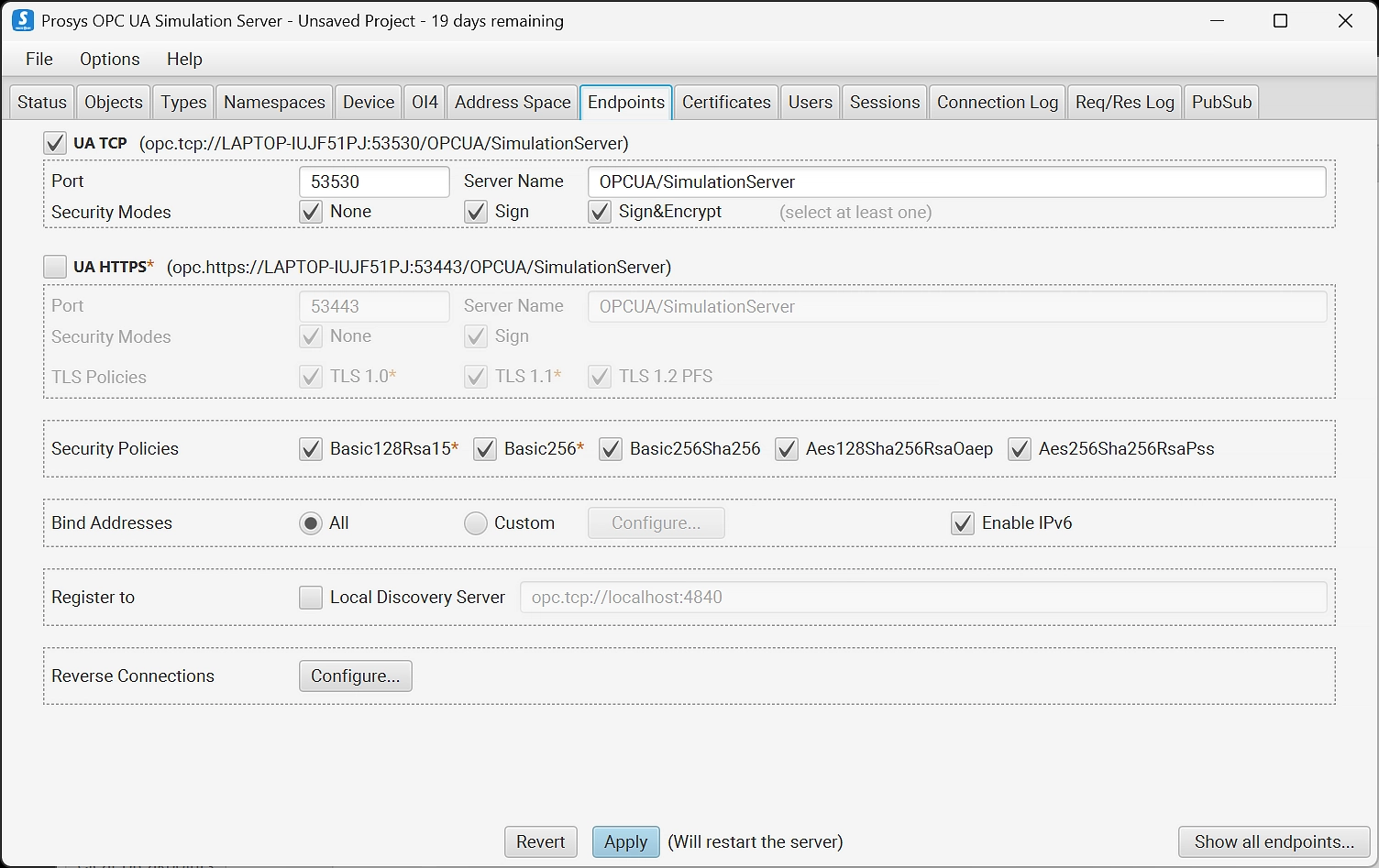The image size is (1379, 868).
Task: Click Show all endpoints button
Action: point(1273,841)
